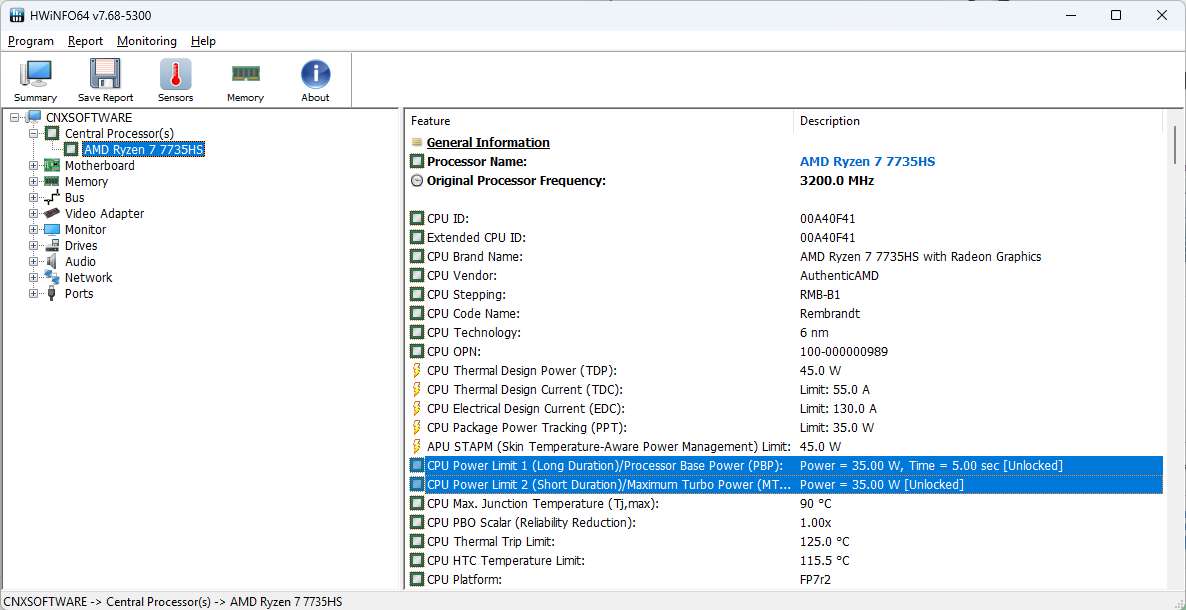
Task: Click the Description column header
Action: coord(978,120)
